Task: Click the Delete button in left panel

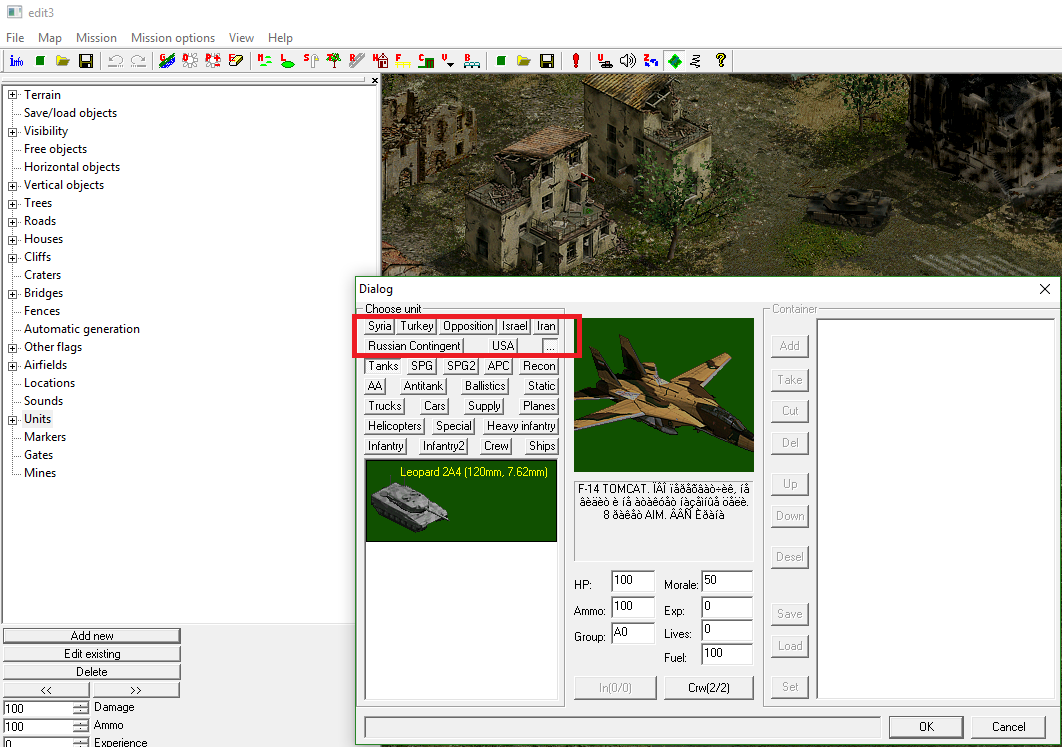Action: (92, 672)
